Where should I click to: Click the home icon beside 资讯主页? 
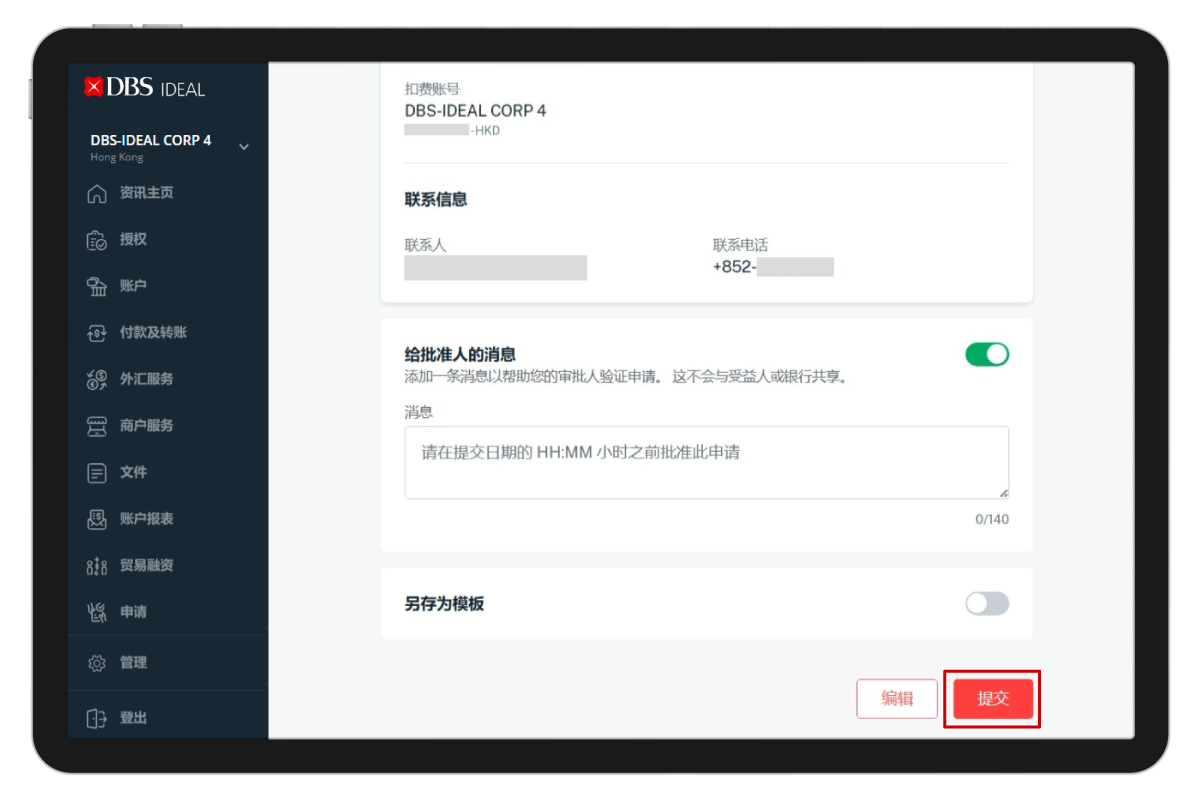coord(97,193)
